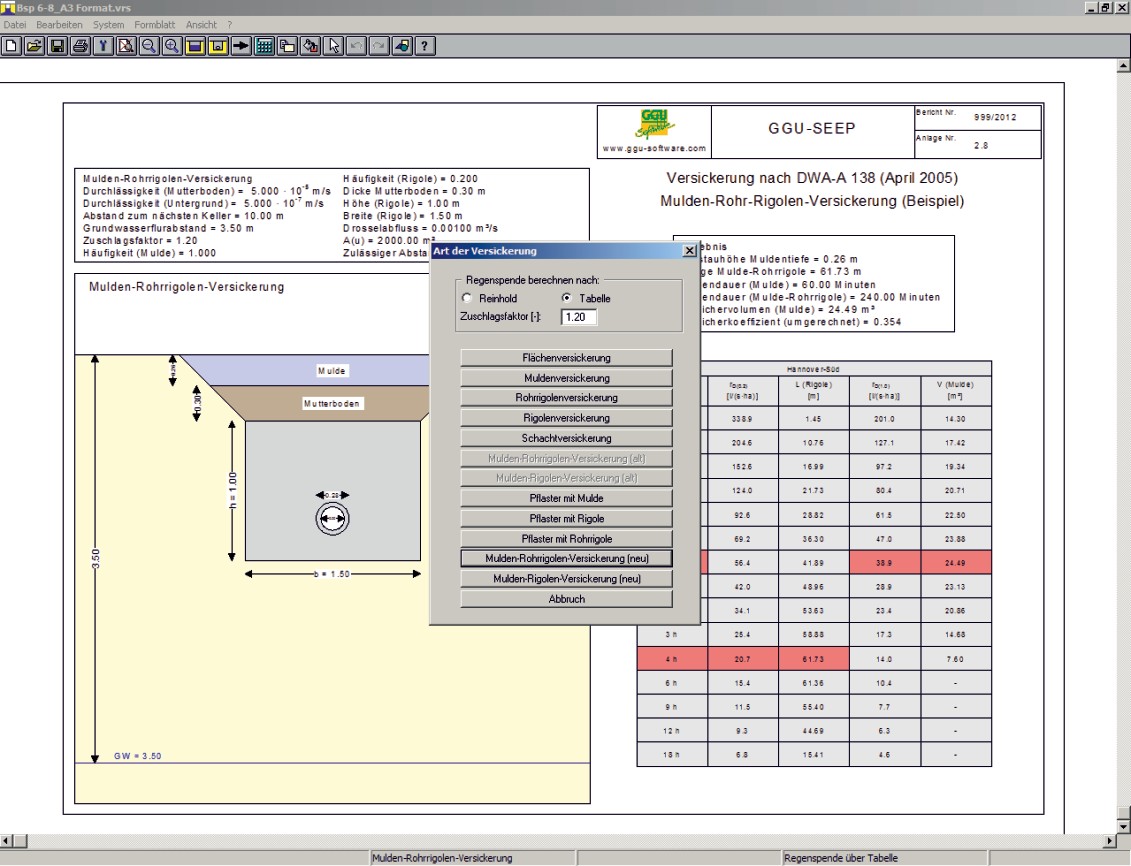
Task: Open a file using the folder icon
Action: point(33,46)
